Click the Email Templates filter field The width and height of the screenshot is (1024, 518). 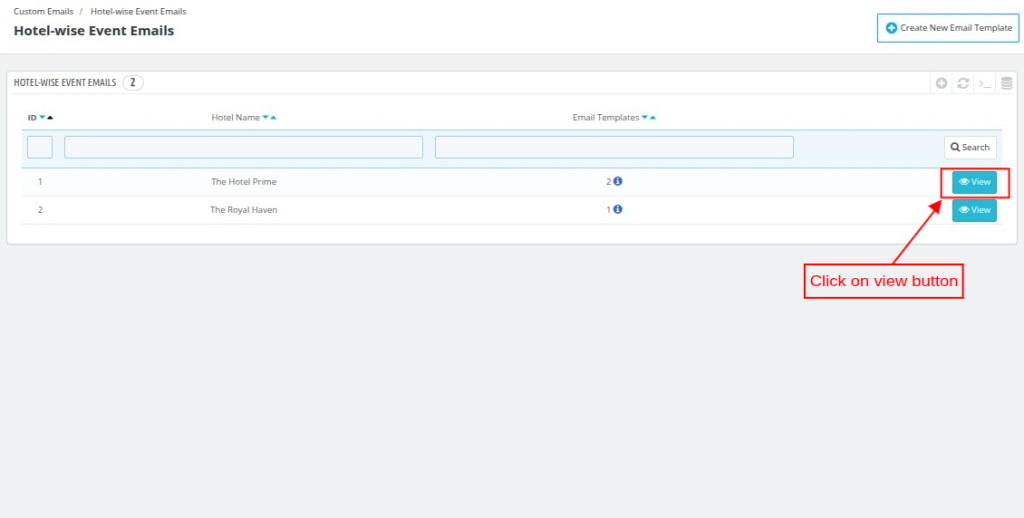point(614,148)
